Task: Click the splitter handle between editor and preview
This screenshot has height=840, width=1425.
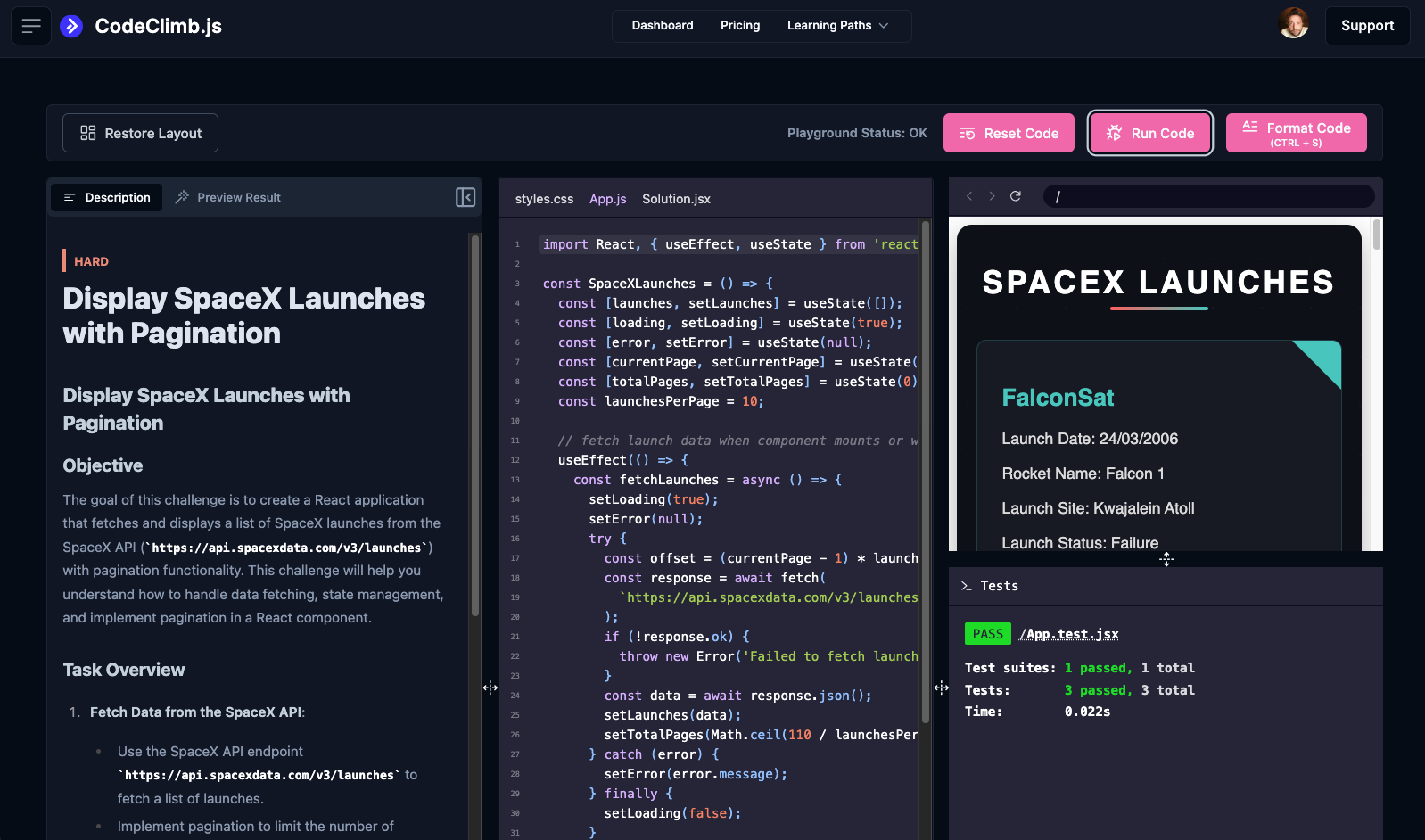Action: [x=942, y=688]
